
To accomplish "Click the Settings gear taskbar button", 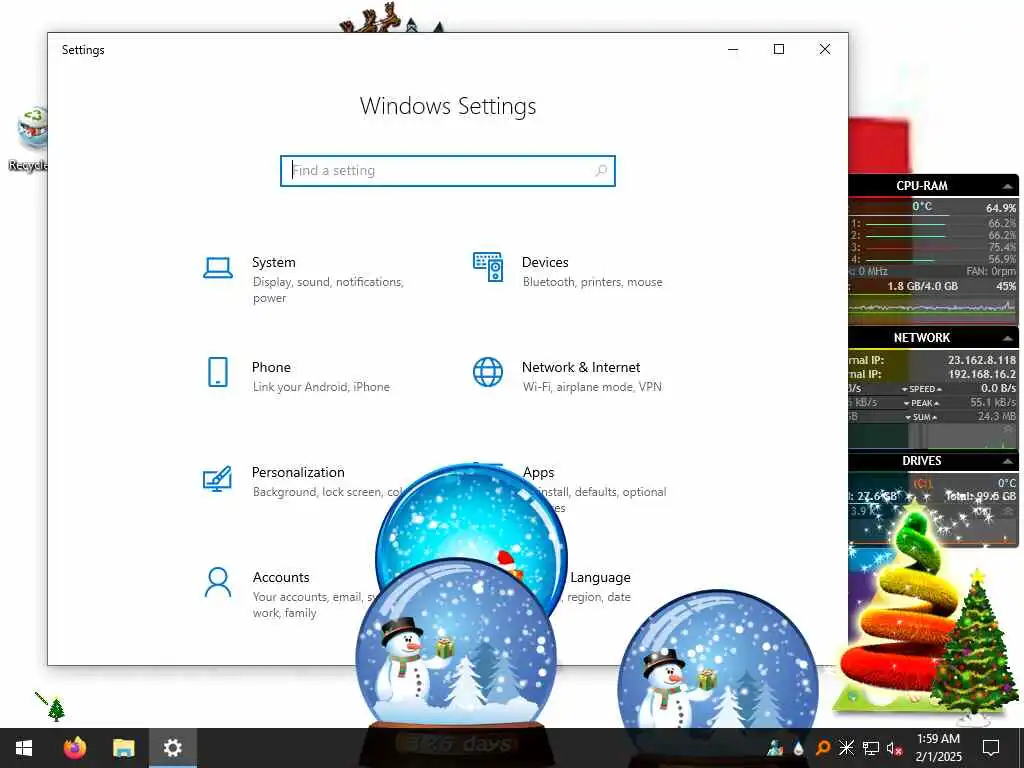I will [172, 748].
